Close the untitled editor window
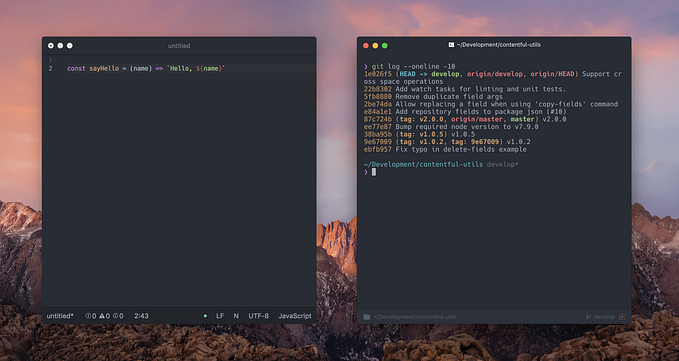Screen dimensions: 679x361 click(51, 45)
